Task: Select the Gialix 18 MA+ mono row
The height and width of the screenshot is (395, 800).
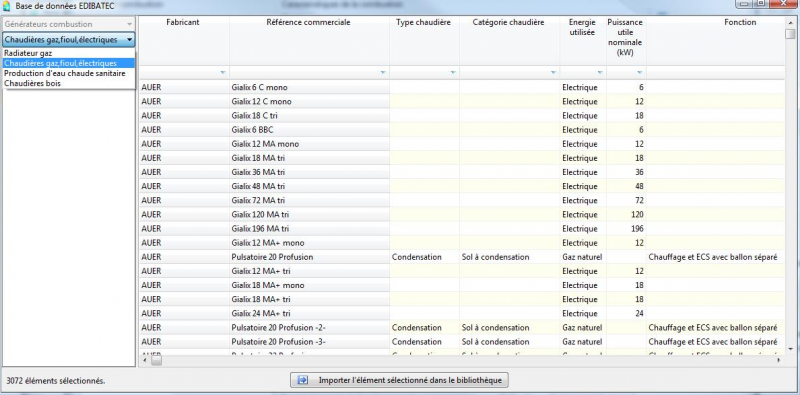Action: click(461, 285)
